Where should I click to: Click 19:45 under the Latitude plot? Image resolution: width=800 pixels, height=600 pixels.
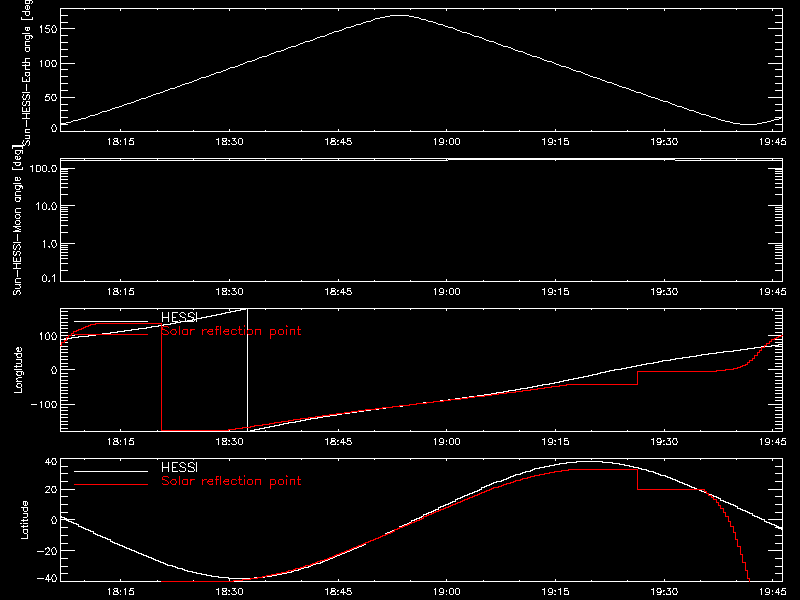click(x=772, y=592)
